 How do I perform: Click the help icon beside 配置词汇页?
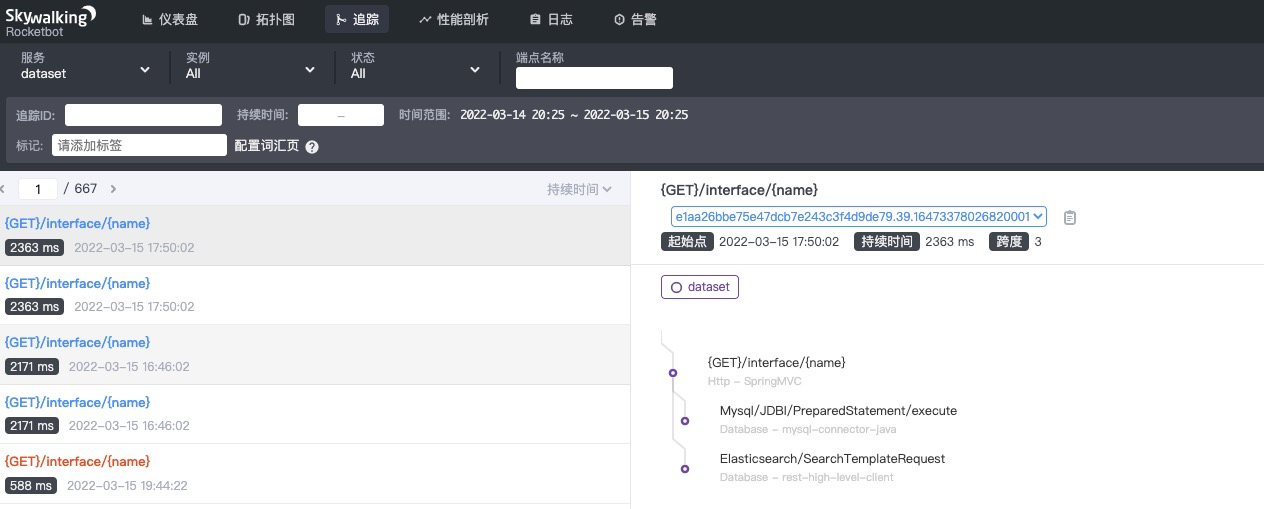click(312, 147)
